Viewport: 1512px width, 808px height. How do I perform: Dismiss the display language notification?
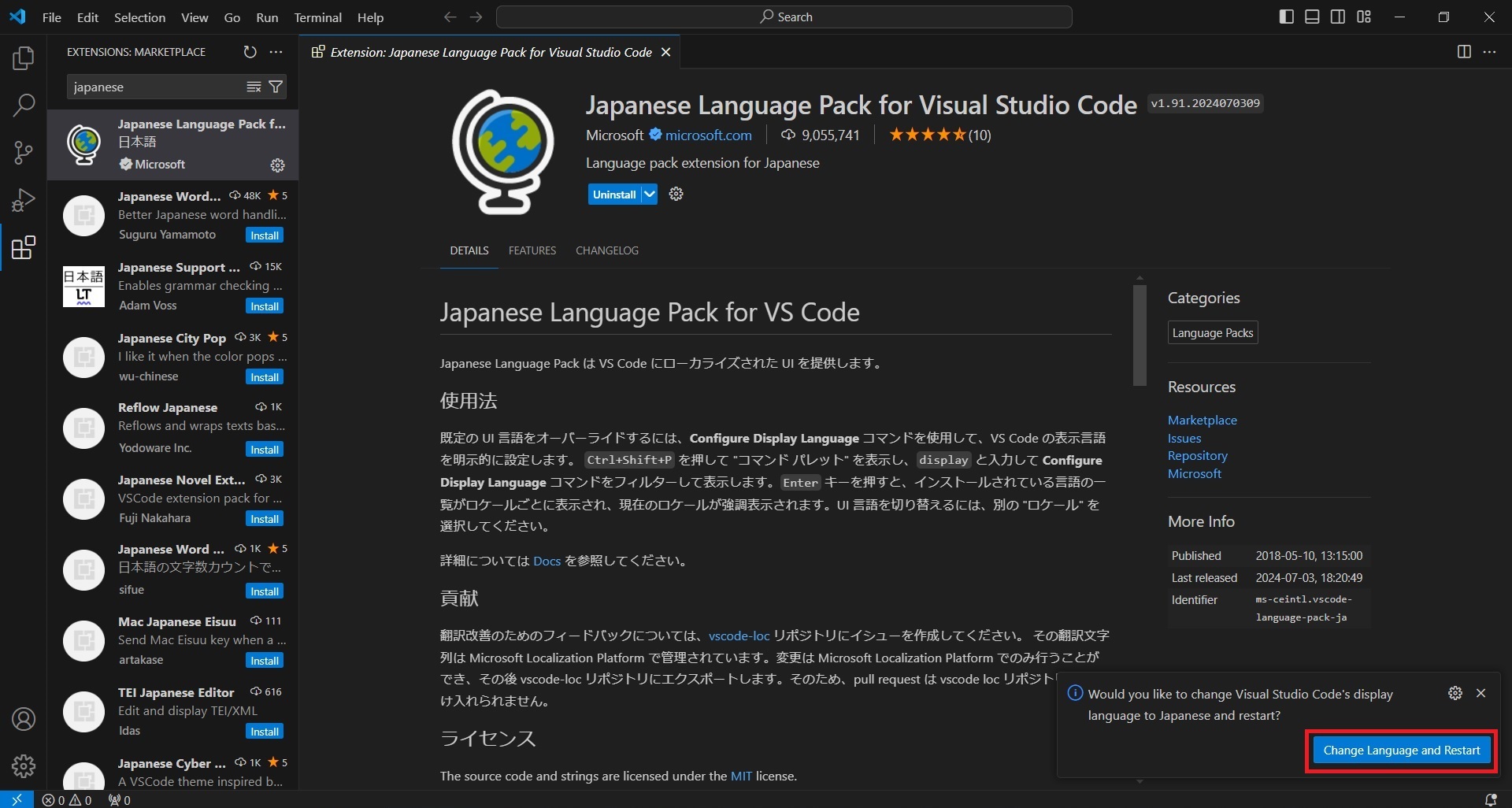pos(1480,693)
